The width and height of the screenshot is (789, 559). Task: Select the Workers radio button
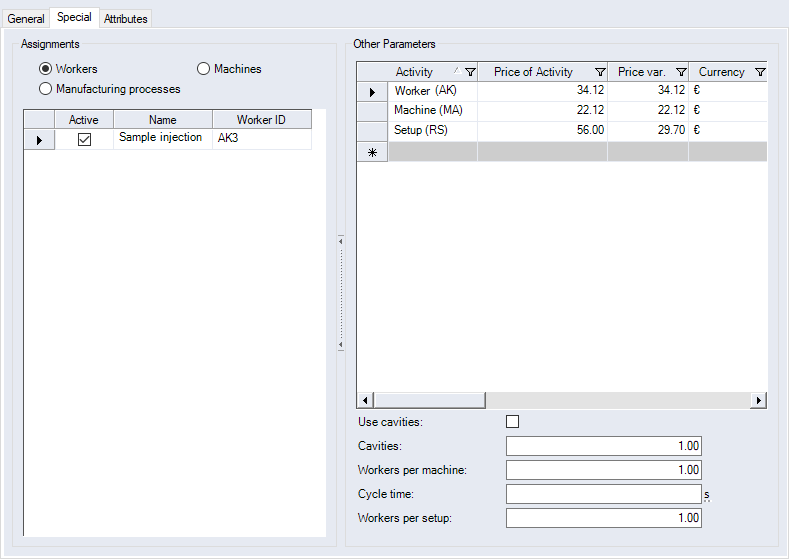(x=45, y=69)
